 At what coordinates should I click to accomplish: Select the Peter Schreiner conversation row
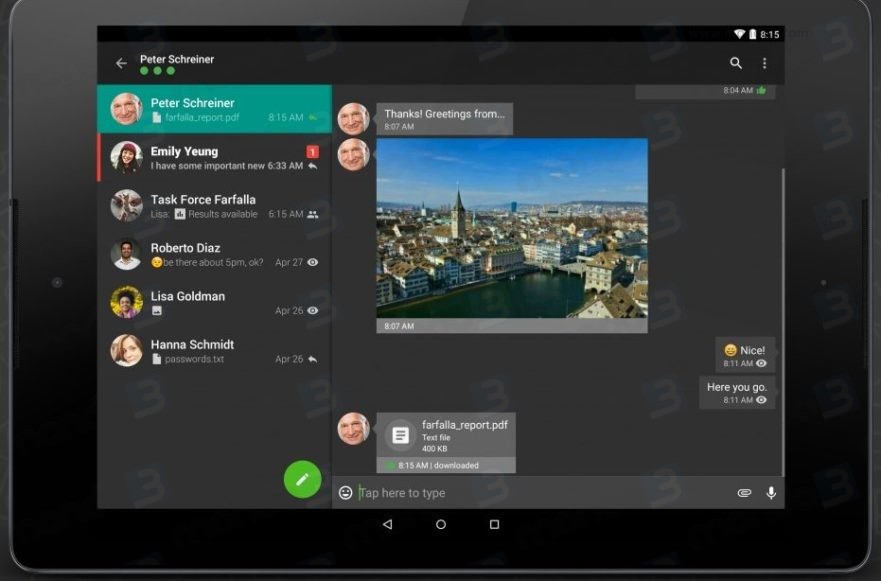[x=215, y=109]
